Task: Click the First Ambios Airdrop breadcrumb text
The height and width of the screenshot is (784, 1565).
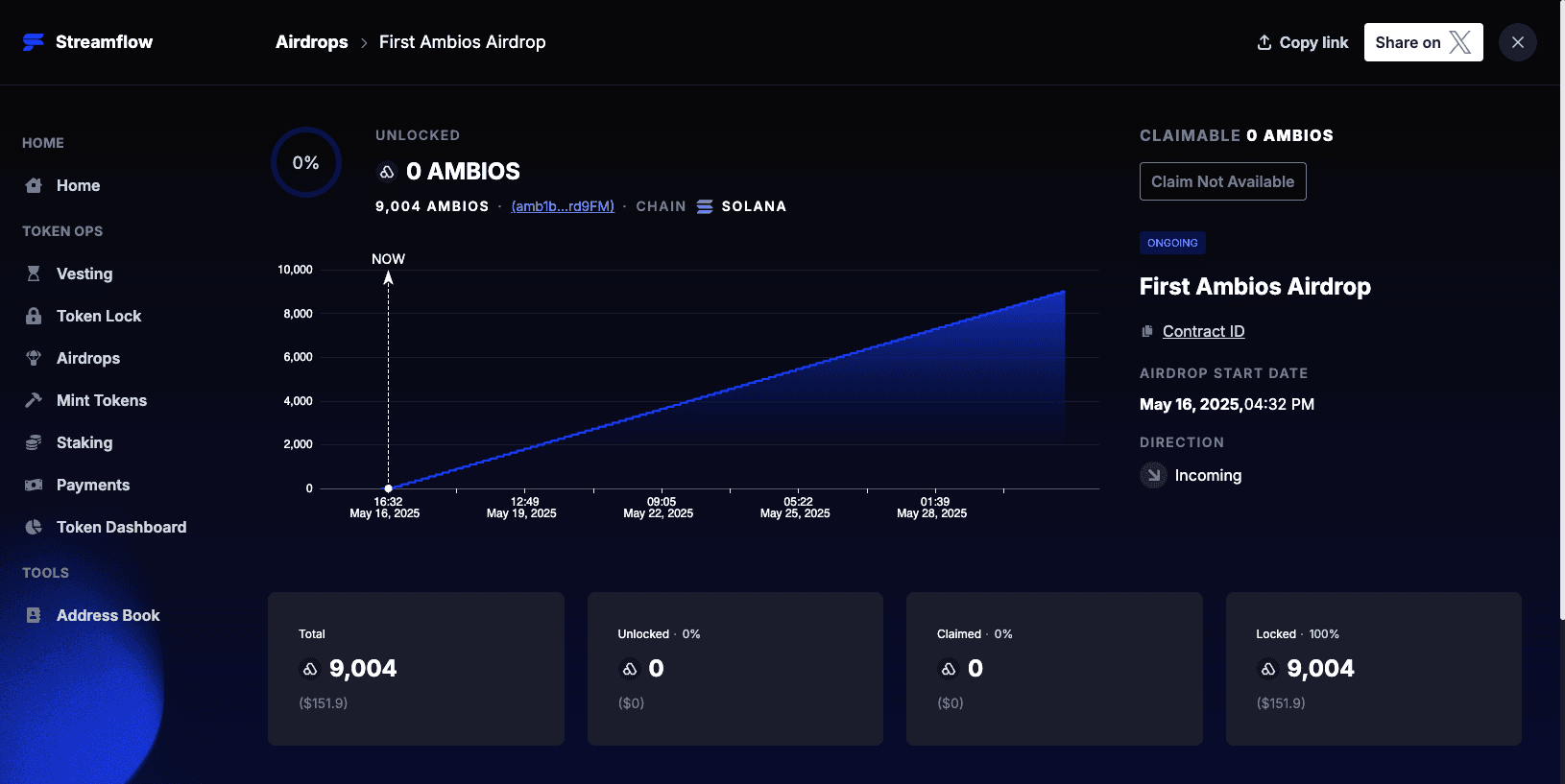Action: click(x=463, y=42)
